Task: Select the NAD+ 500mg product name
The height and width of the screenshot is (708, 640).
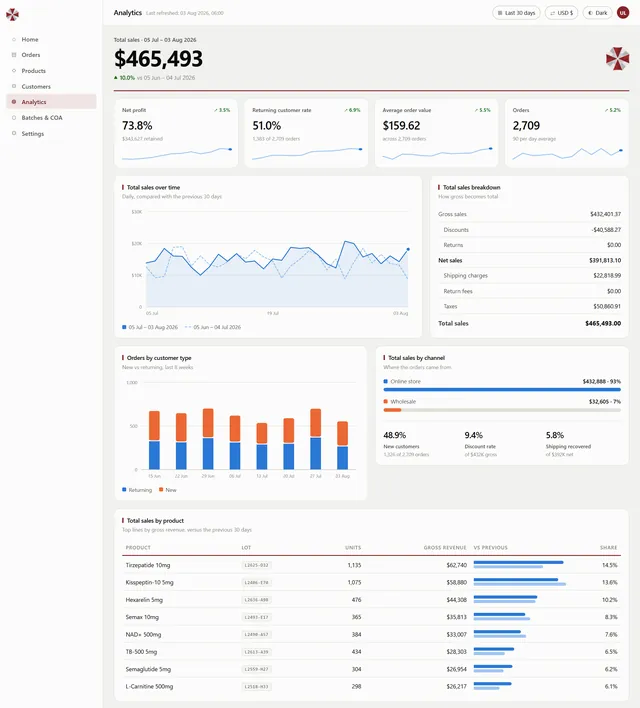Action: pos(143,634)
